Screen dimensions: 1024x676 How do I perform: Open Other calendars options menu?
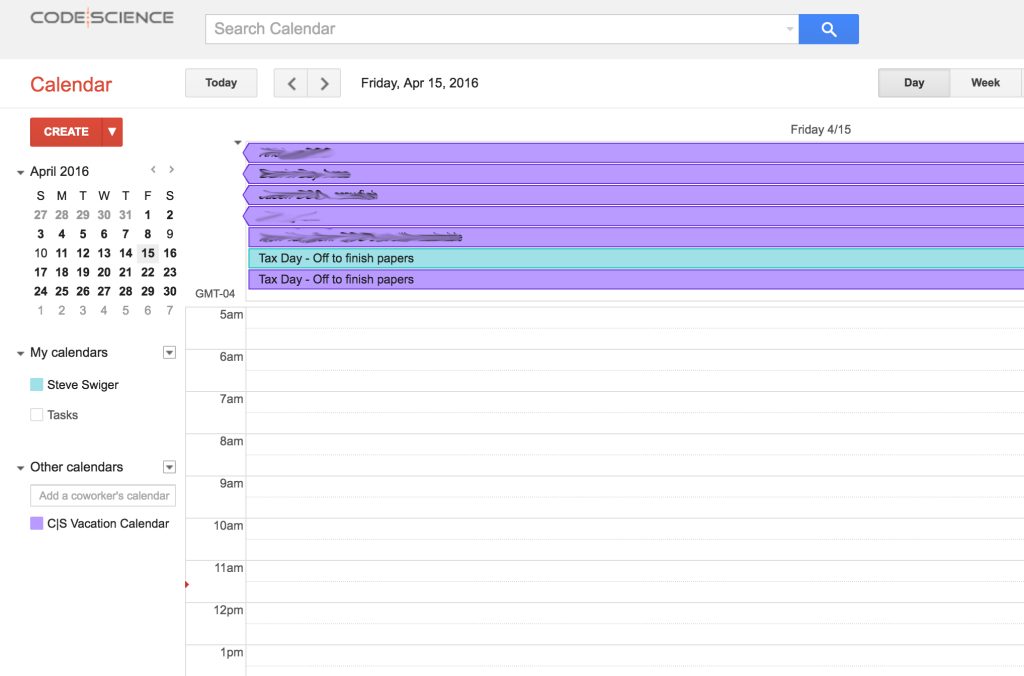[x=169, y=467]
